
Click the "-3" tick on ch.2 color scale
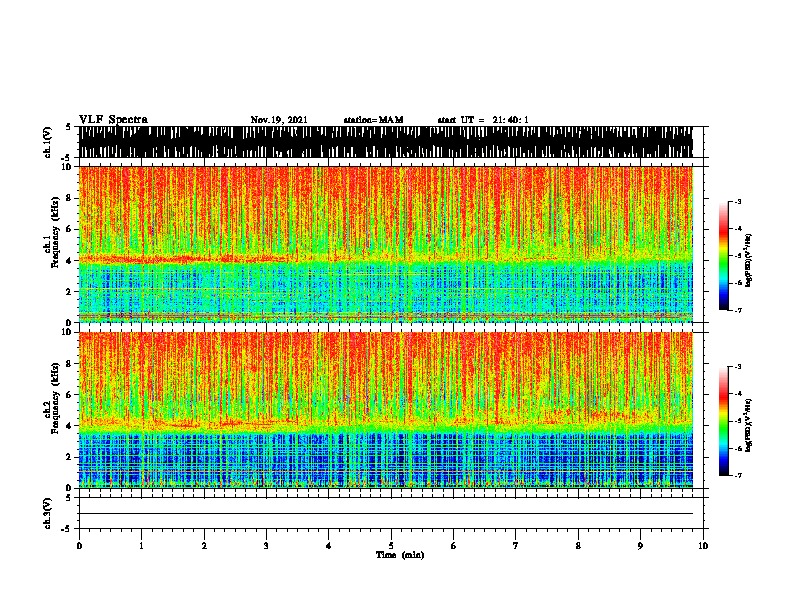(x=737, y=367)
